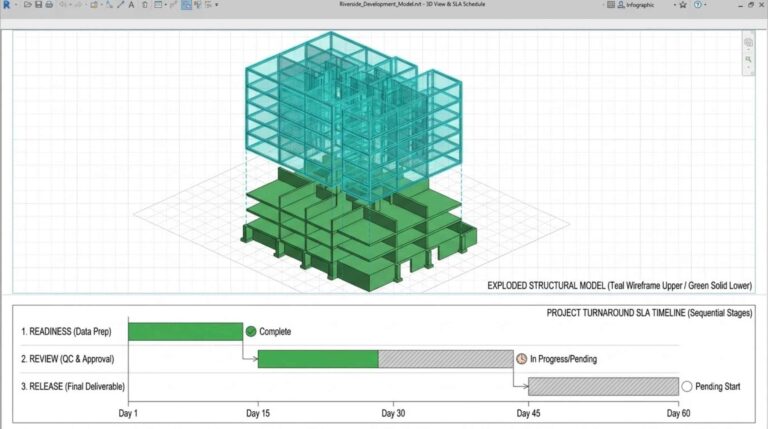Click the clock In Progress status icon
Screen dimensions: 768x429
522,359
